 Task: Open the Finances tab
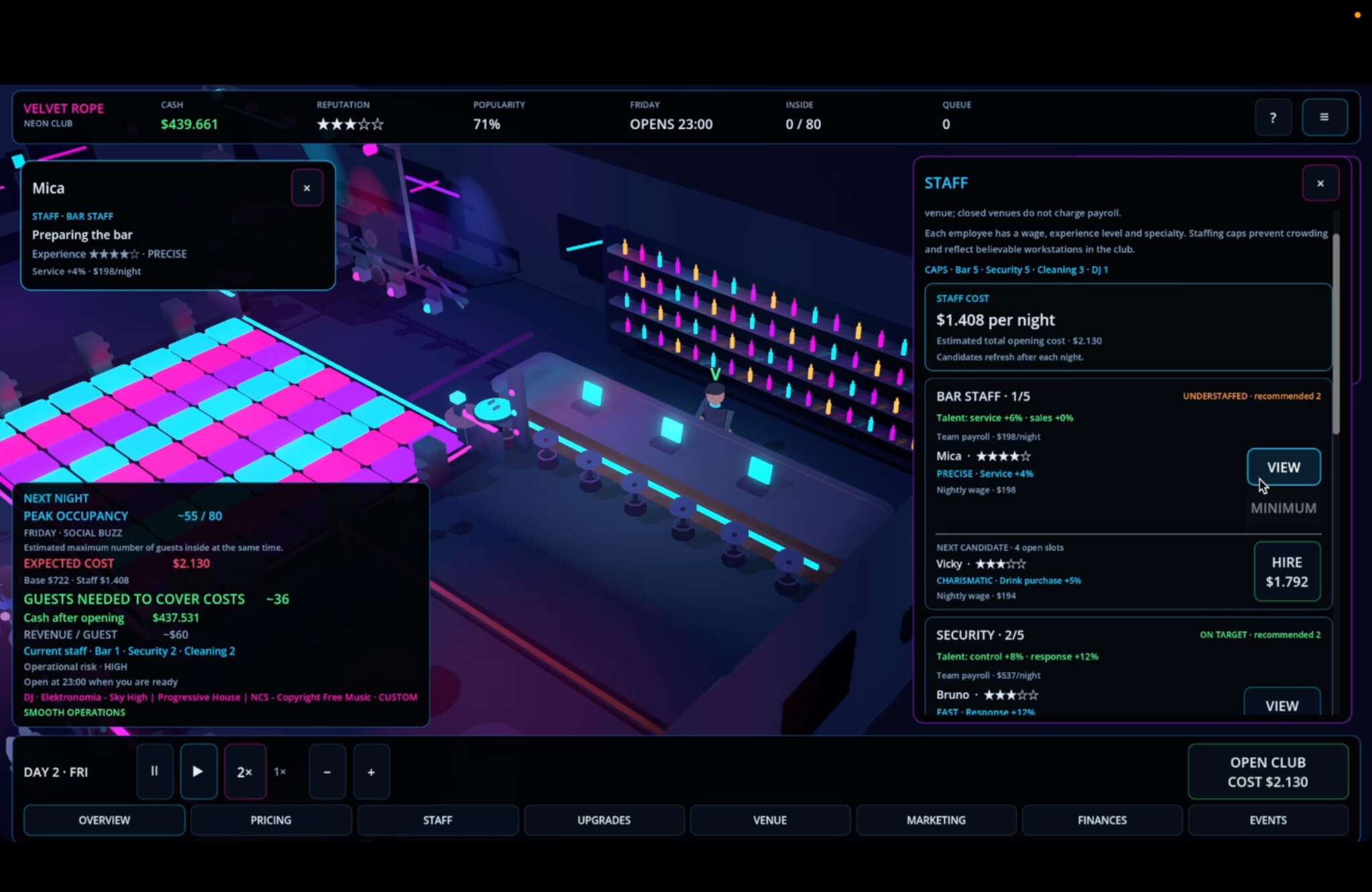1102,820
